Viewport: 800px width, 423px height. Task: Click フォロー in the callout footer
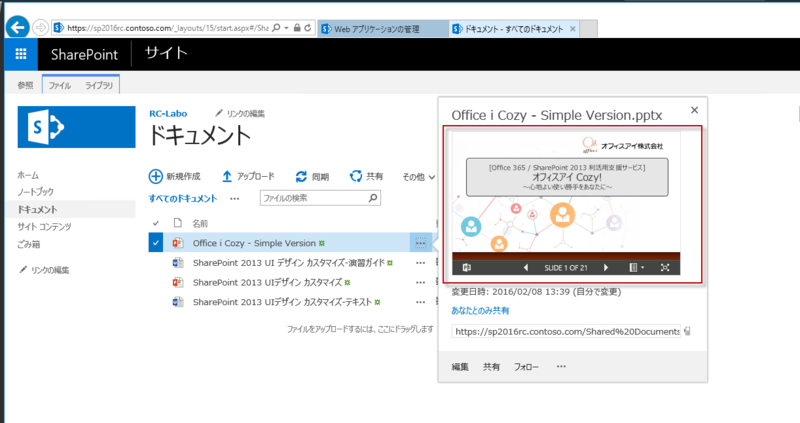pyautogui.click(x=526, y=367)
